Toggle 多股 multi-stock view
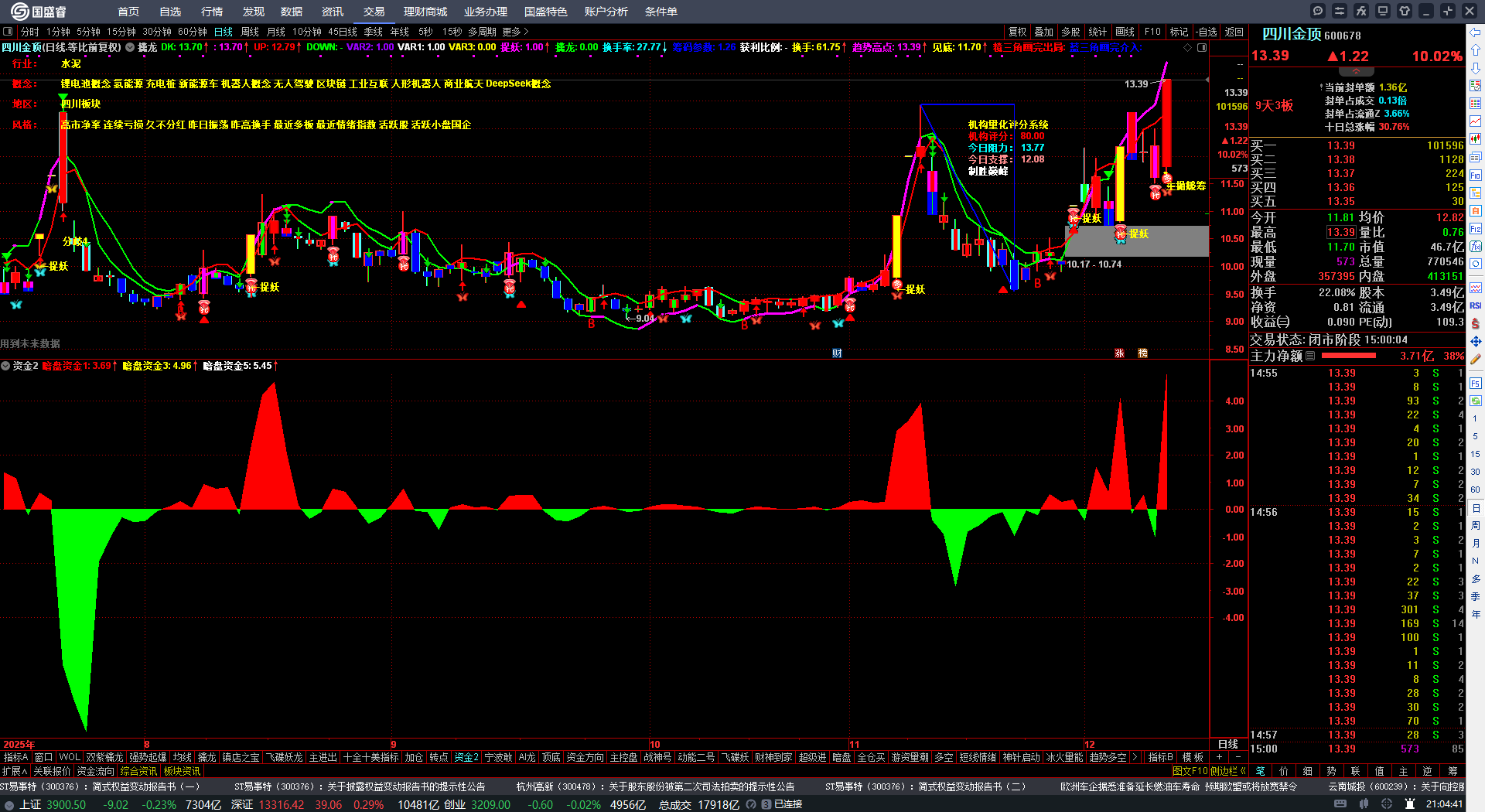 (x=1070, y=32)
